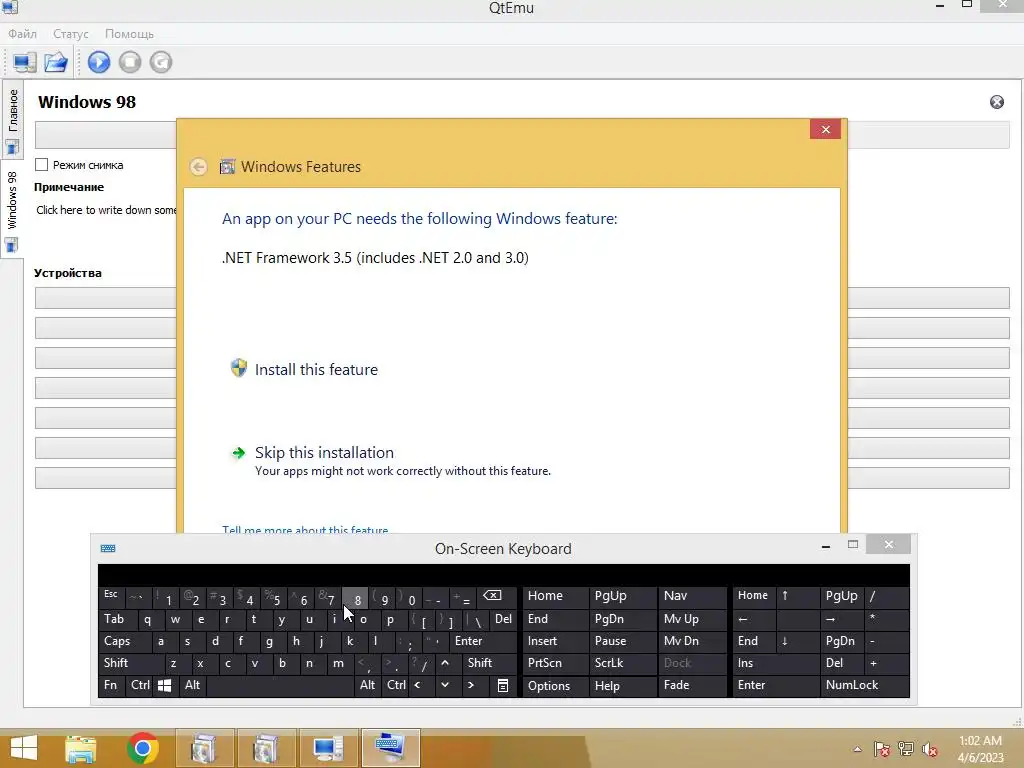1024x768 pixels.
Task: Choose Install this feature
Action: click(x=316, y=370)
